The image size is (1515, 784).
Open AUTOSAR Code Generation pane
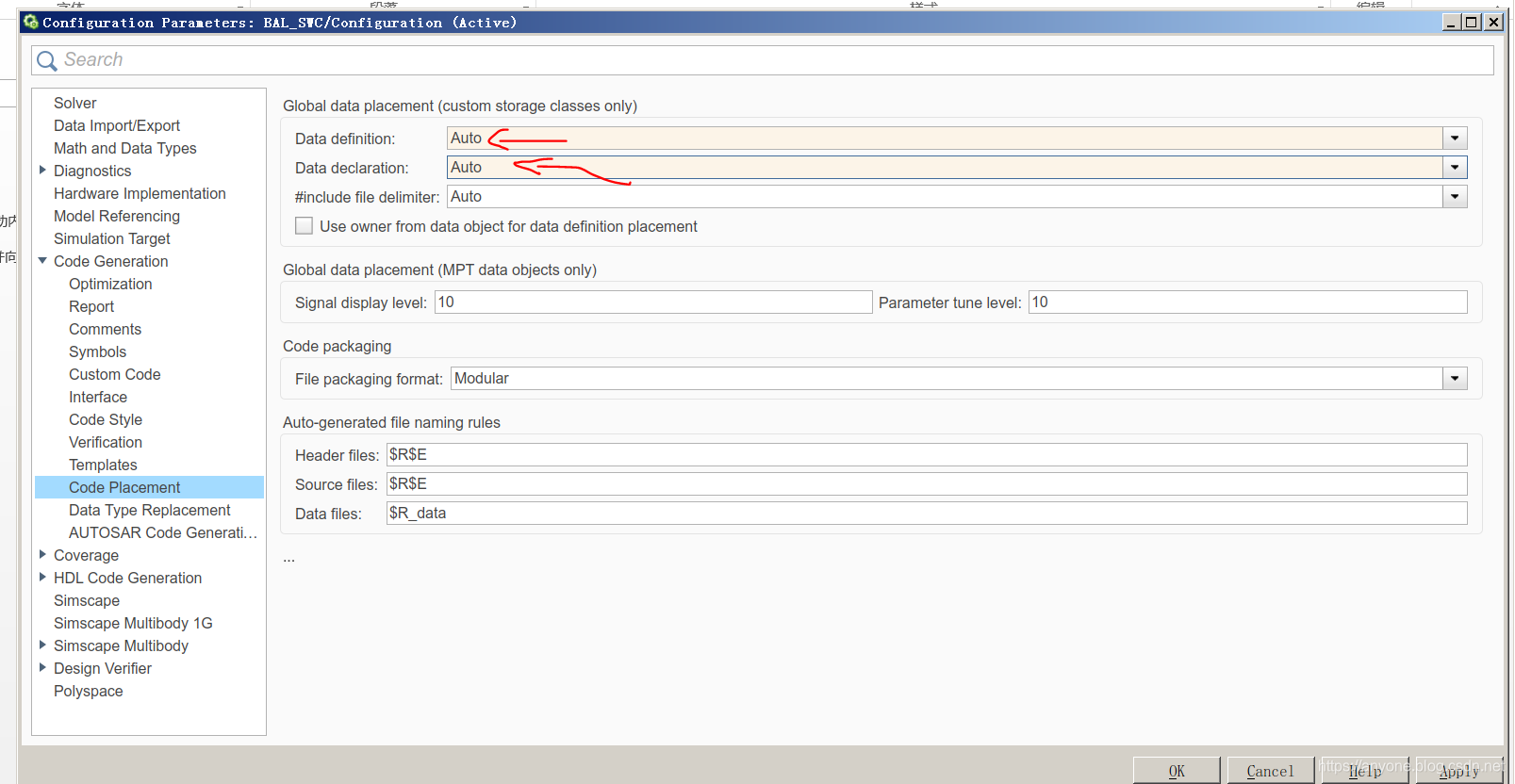(x=163, y=532)
